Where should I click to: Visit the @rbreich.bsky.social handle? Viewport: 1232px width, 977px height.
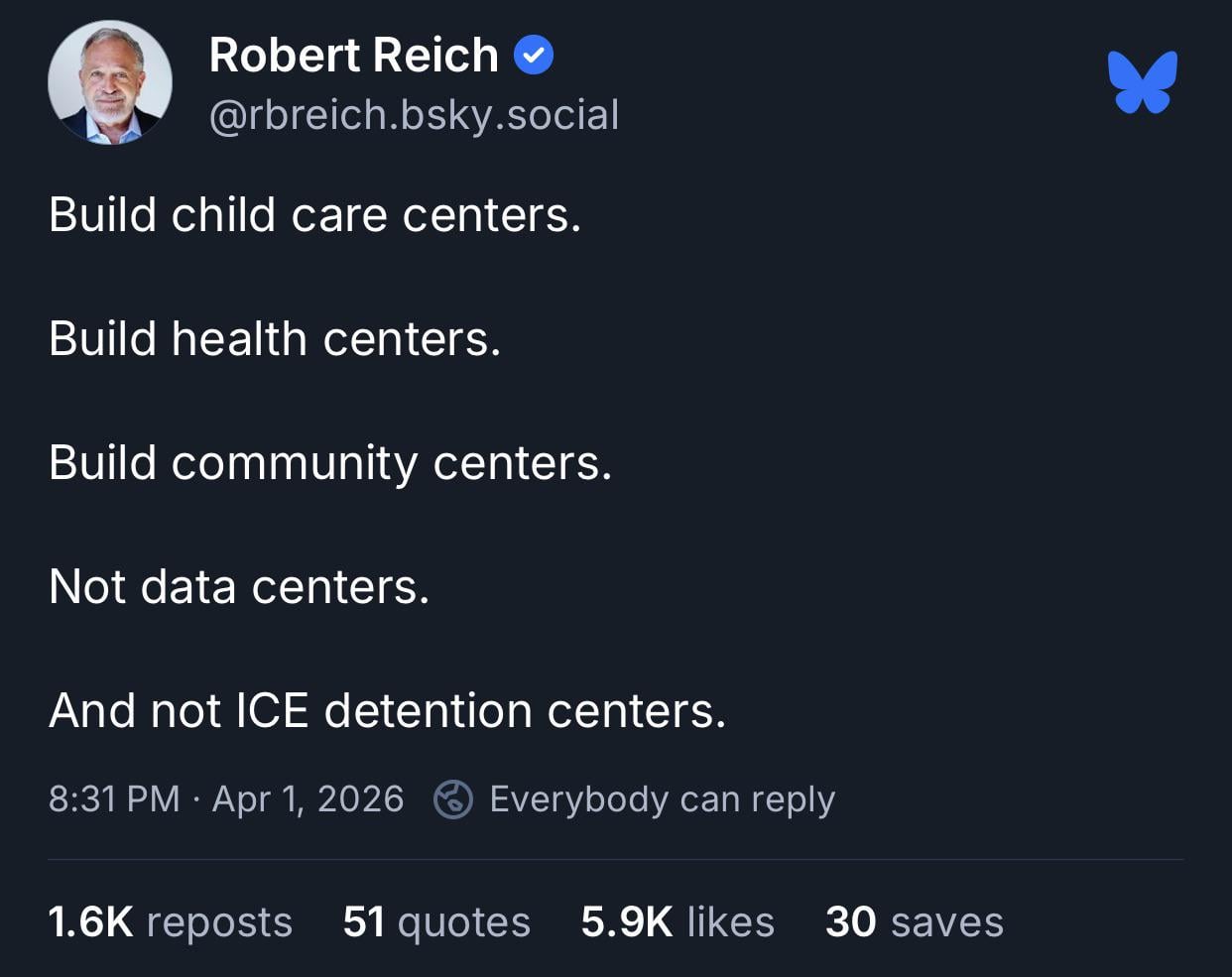pyautogui.click(x=414, y=115)
